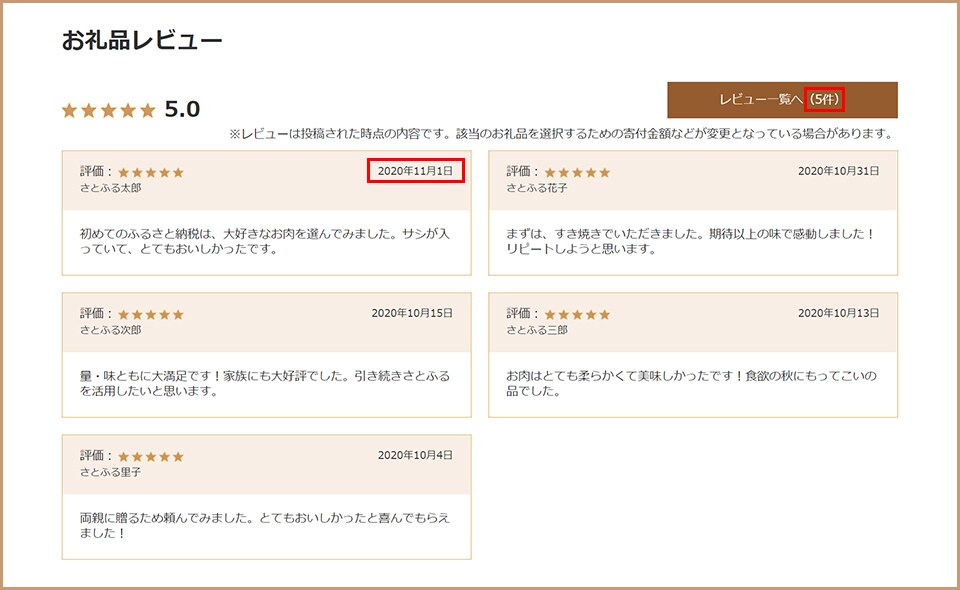The image size is (960, 590).
Task: Click the 評価： label in さとふる次郎's review
Action: 97,313
